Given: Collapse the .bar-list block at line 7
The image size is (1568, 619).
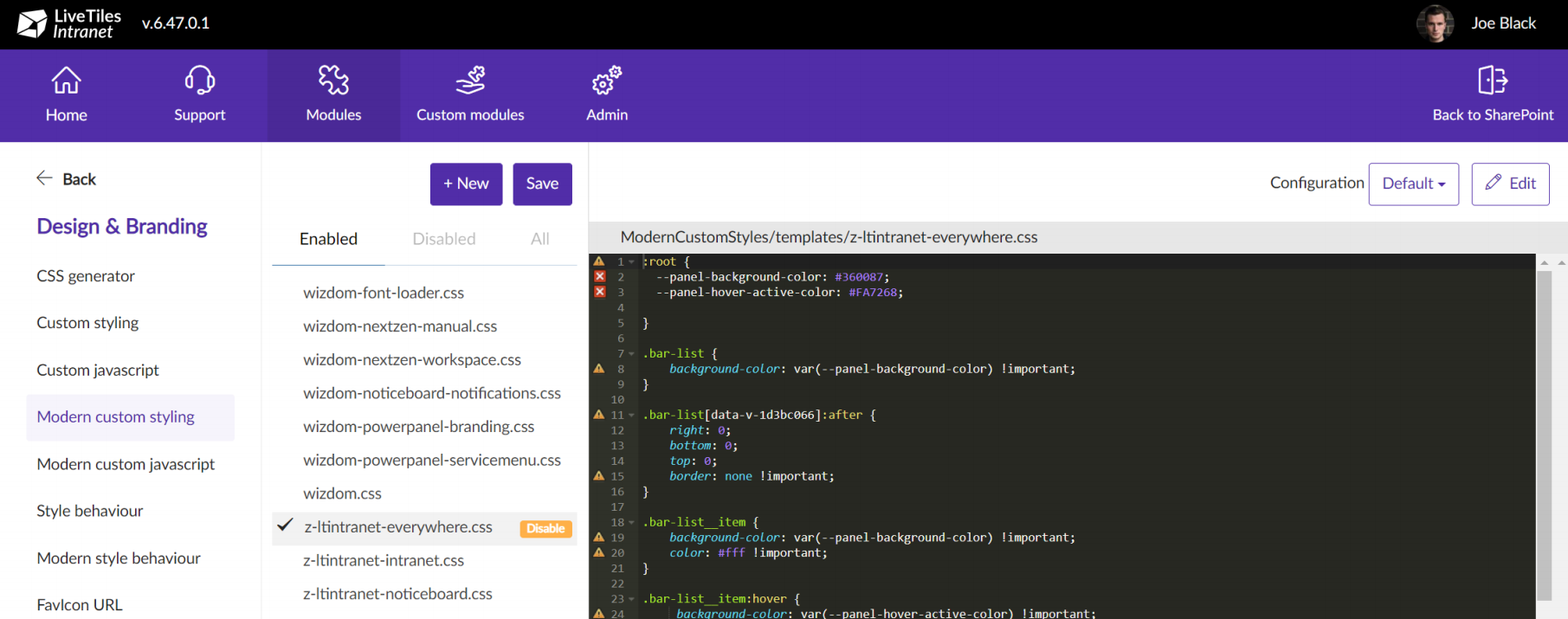Looking at the screenshot, I should (632, 353).
